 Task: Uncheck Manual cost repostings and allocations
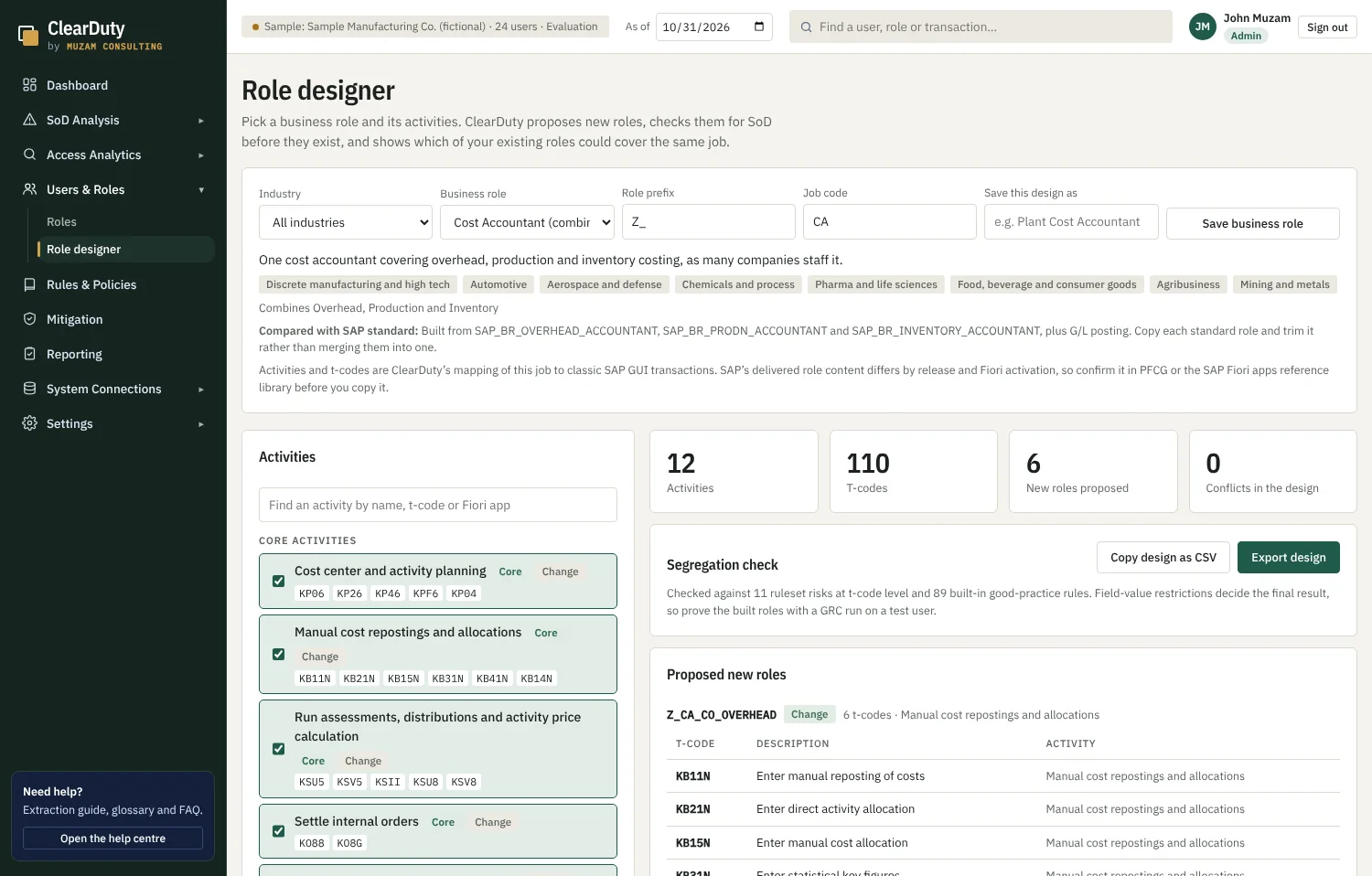click(278, 655)
